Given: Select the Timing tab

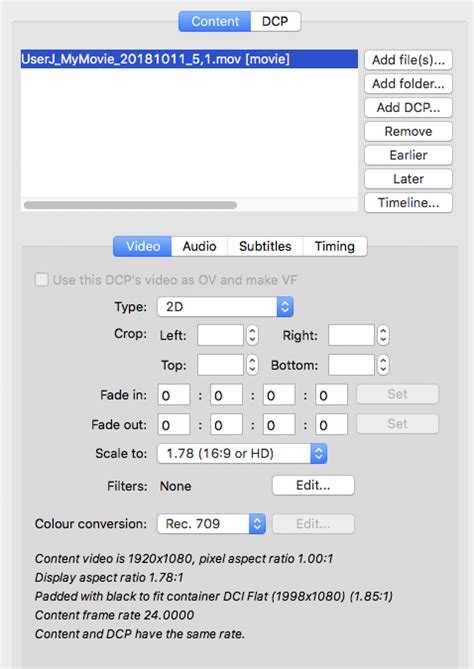Looking at the screenshot, I should tap(335, 246).
